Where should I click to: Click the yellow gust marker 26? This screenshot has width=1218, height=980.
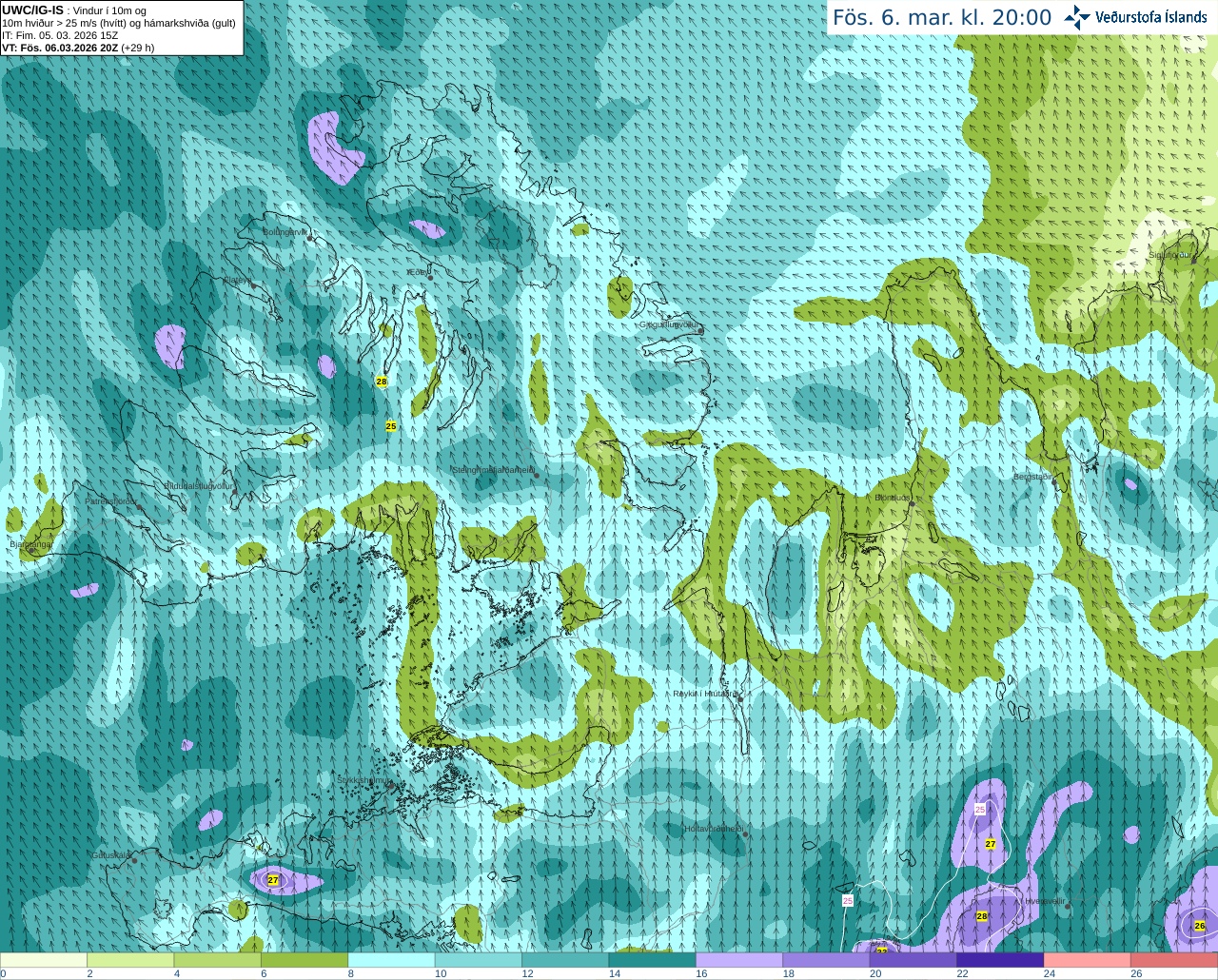pos(1200,926)
